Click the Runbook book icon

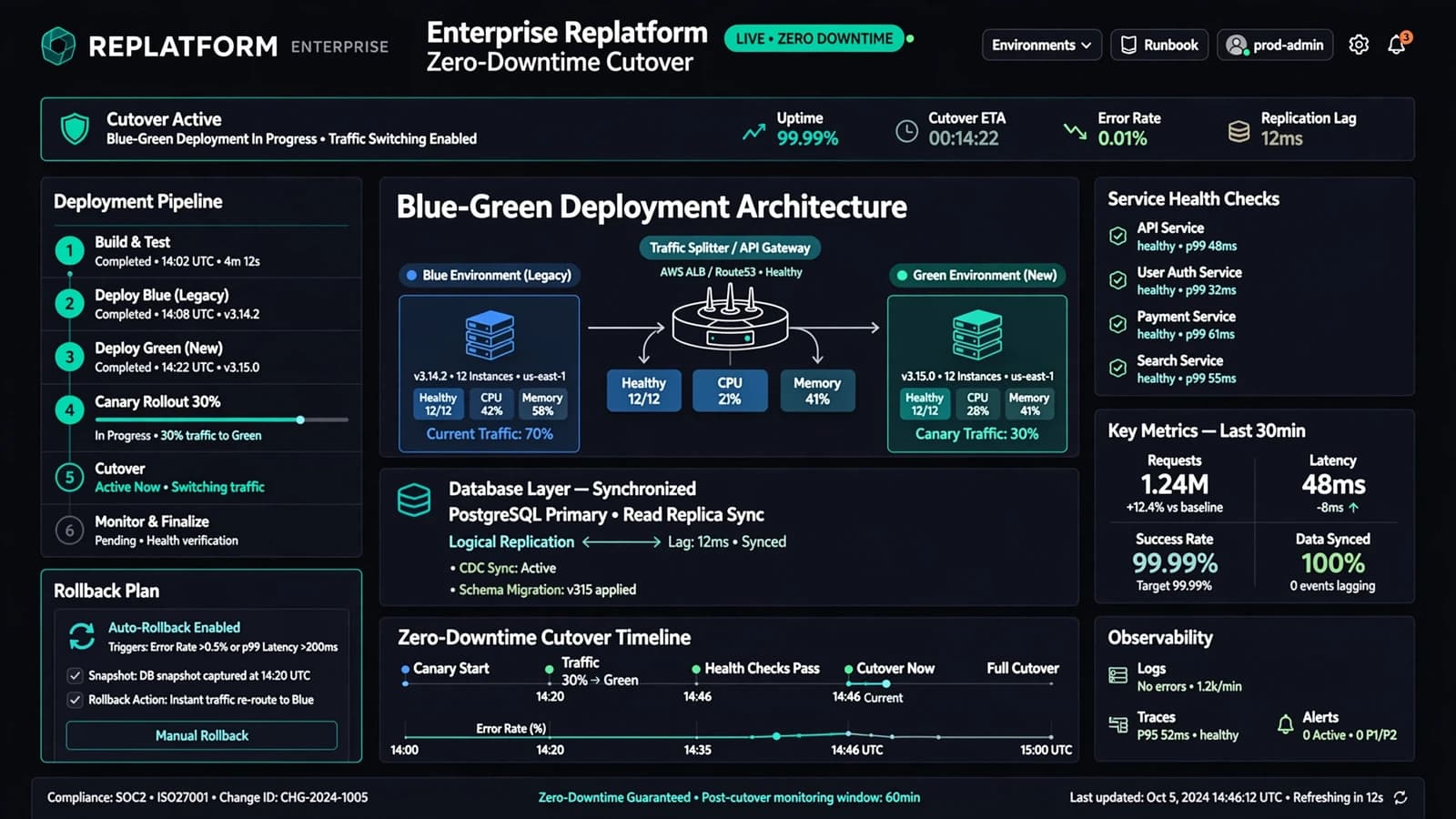[1128, 45]
